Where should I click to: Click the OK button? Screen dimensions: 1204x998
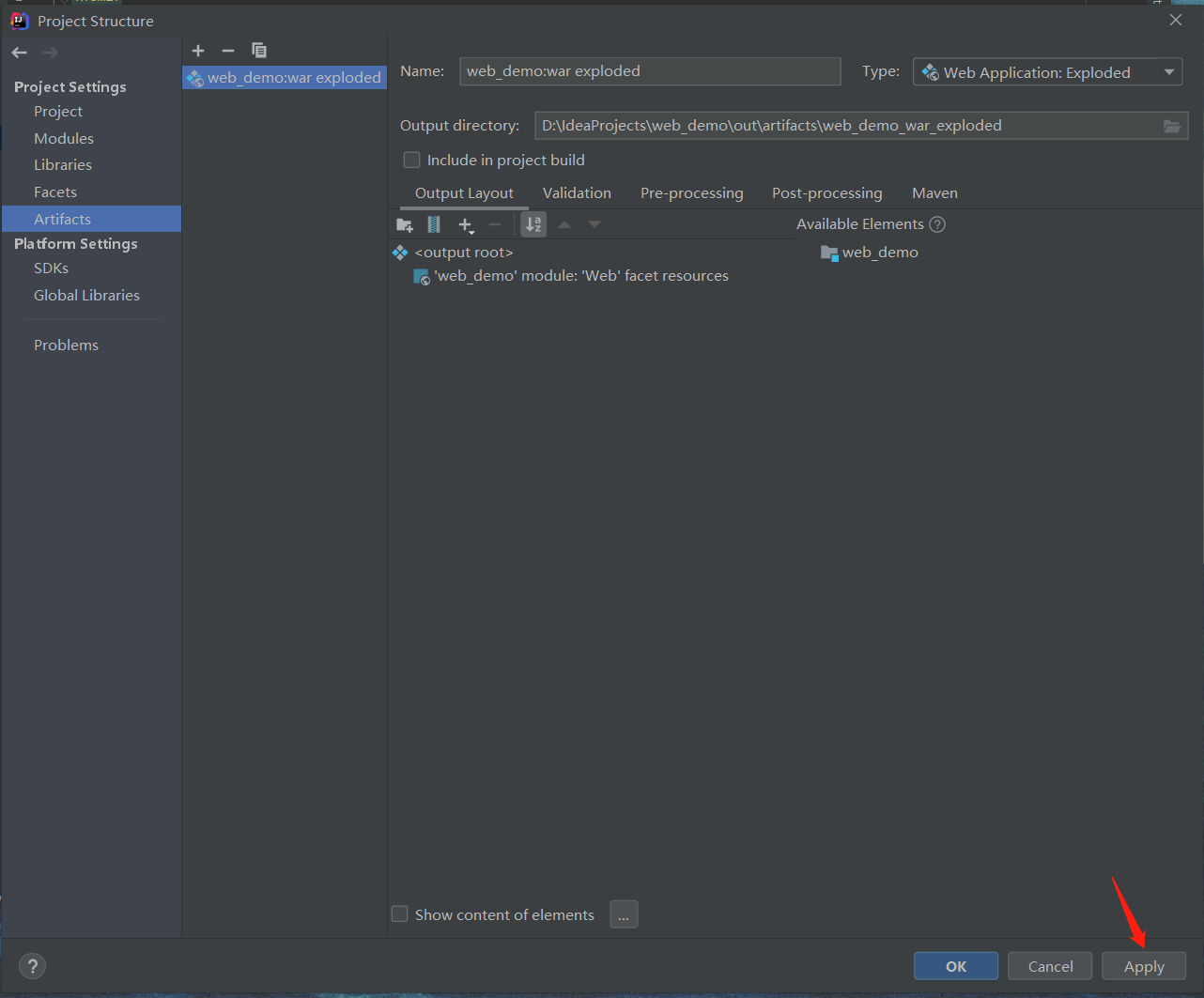click(x=956, y=966)
